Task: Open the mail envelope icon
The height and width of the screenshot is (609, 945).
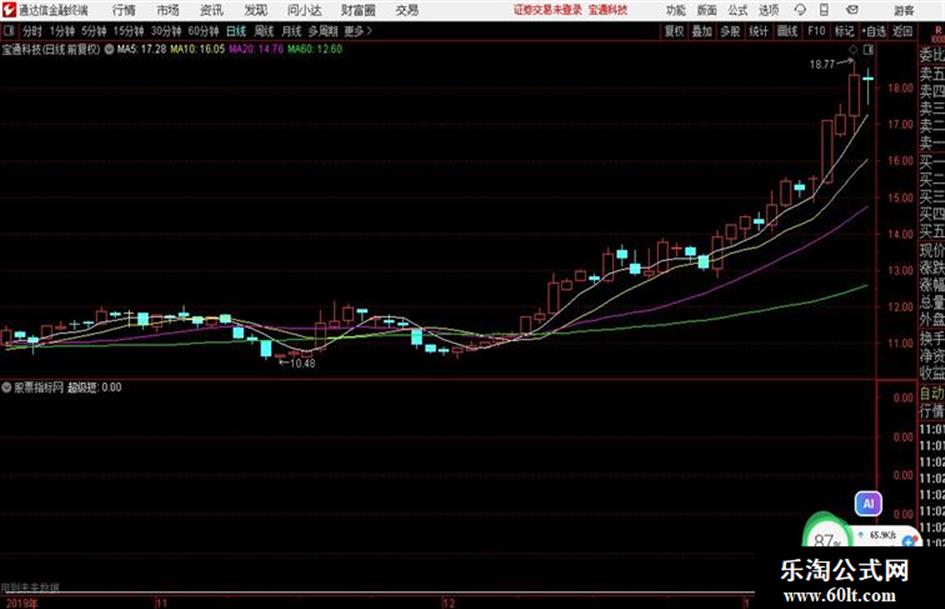Action: (x=852, y=10)
